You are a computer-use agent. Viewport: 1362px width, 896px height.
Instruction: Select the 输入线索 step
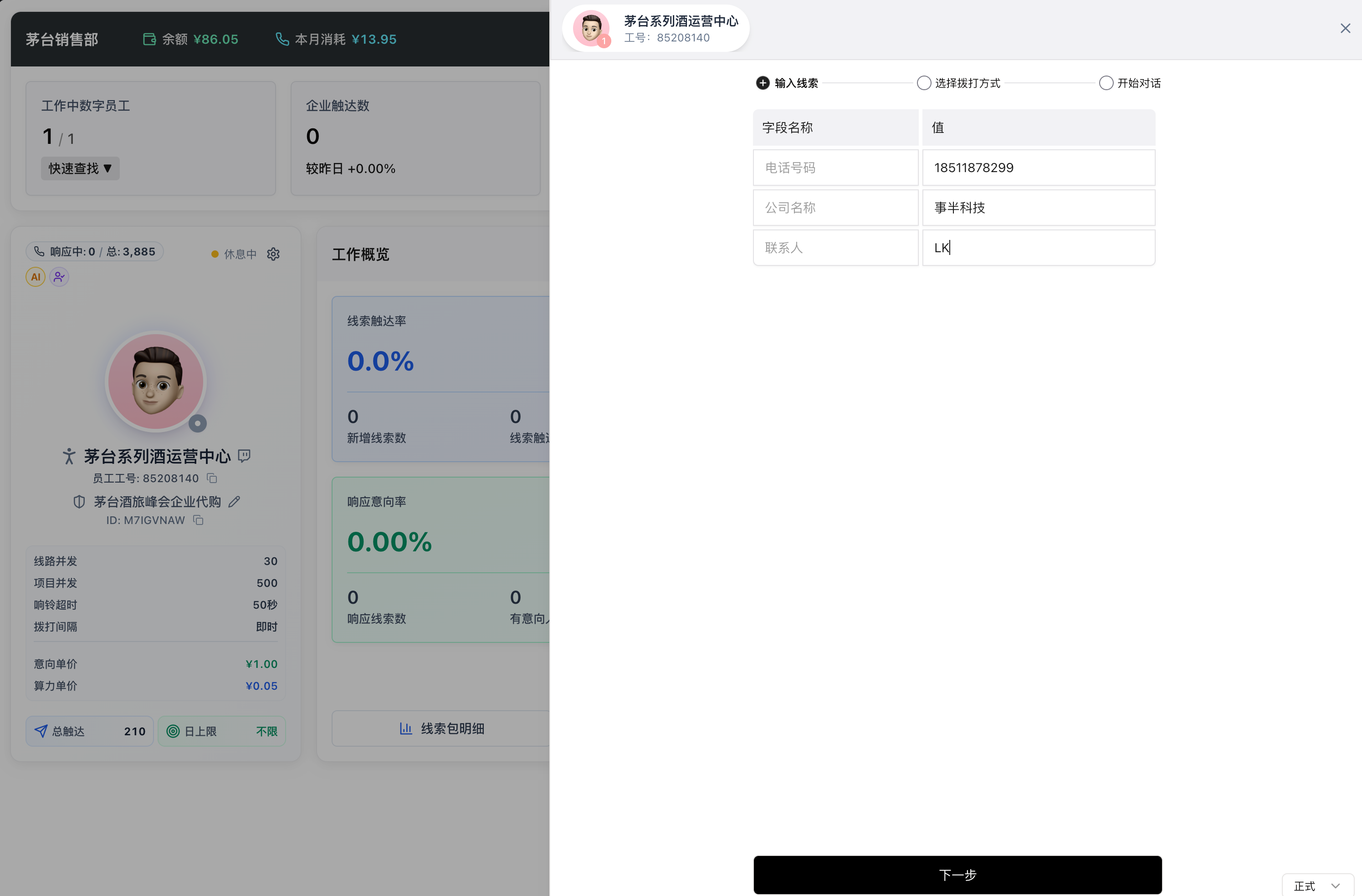click(787, 83)
